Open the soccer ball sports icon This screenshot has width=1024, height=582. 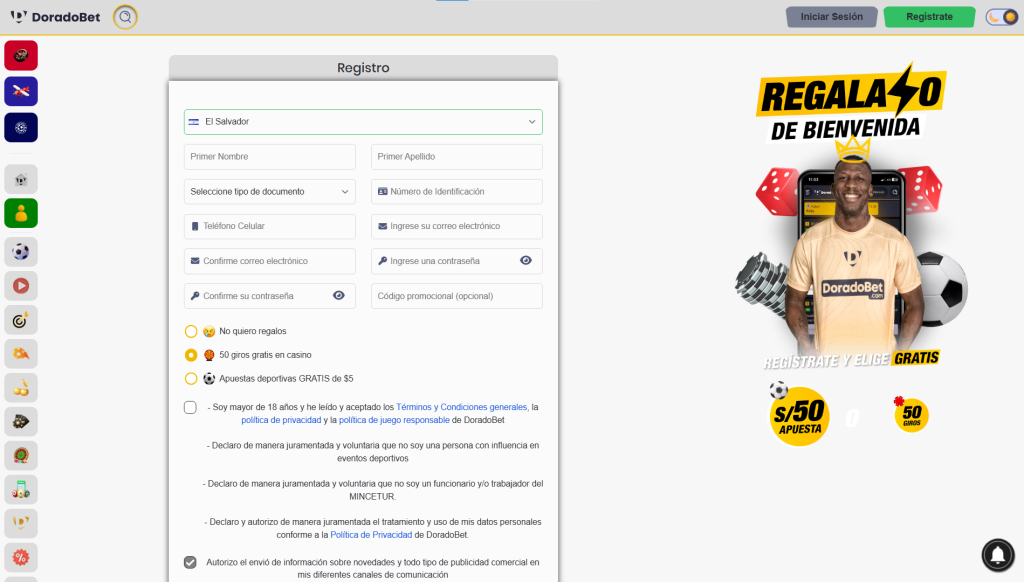(x=21, y=251)
